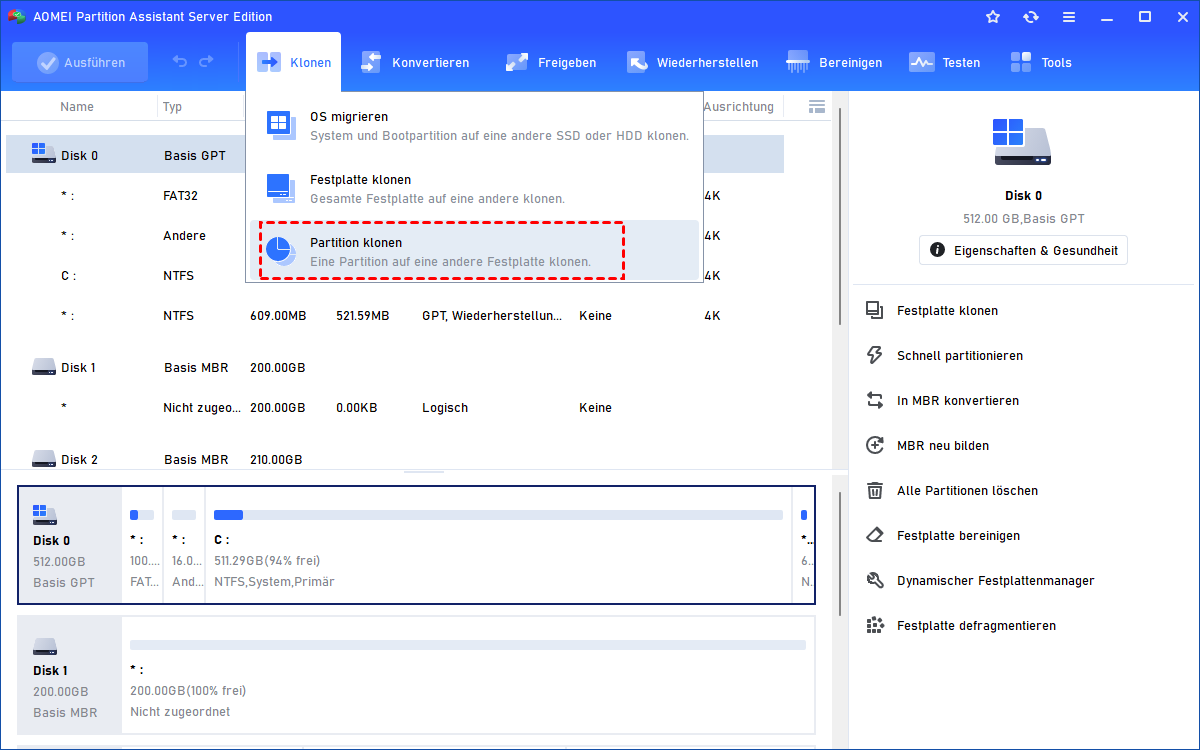Image resolution: width=1200 pixels, height=750 pixels.
Task: Click the large Disk 0 icon in right panel
Action: coord(1023,142)
